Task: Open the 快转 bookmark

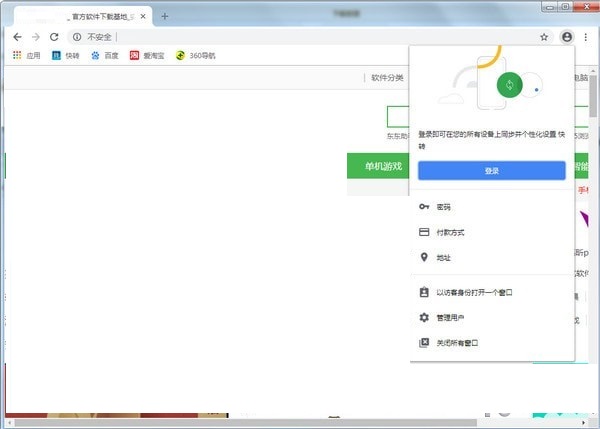Action: [x=65, y=55]
